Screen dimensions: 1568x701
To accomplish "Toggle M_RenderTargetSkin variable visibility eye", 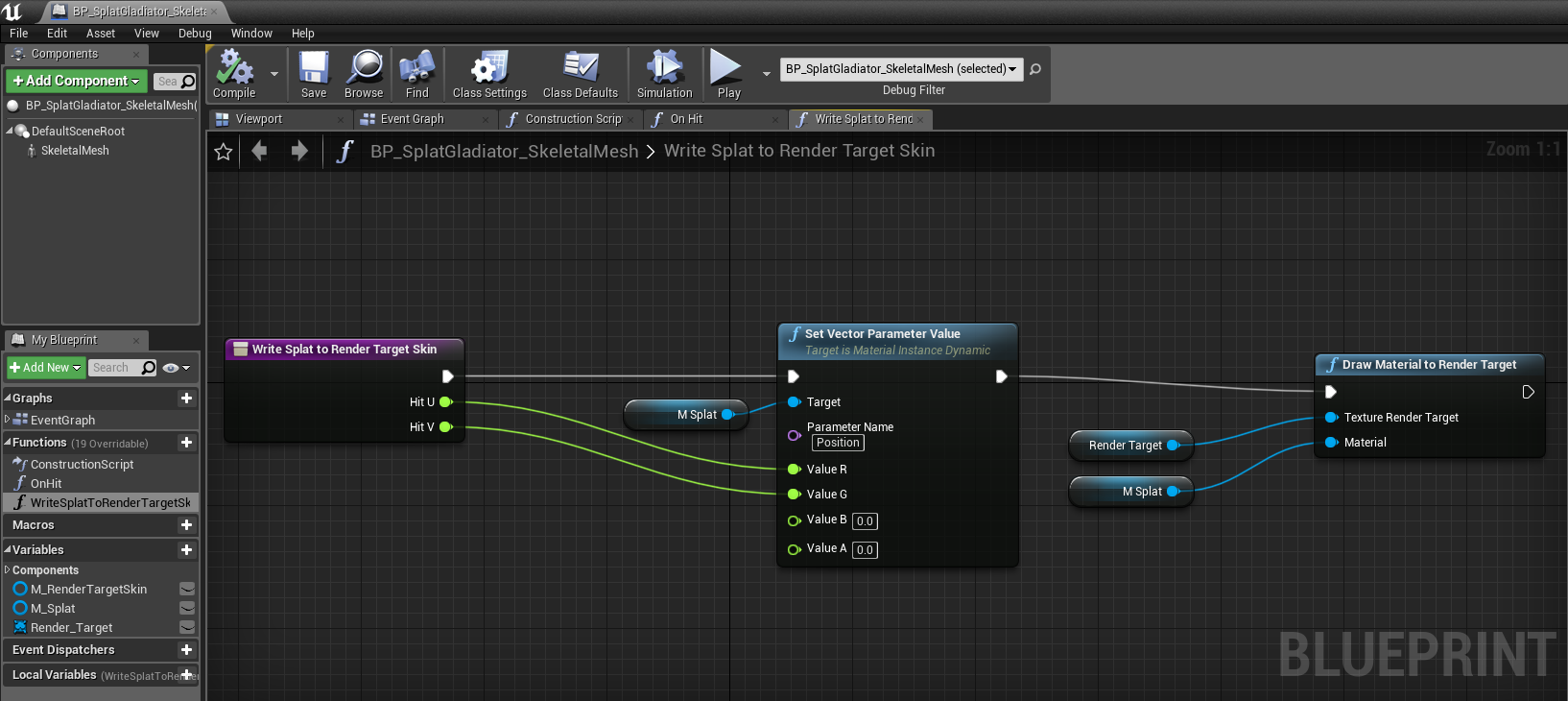I will 187,589.
